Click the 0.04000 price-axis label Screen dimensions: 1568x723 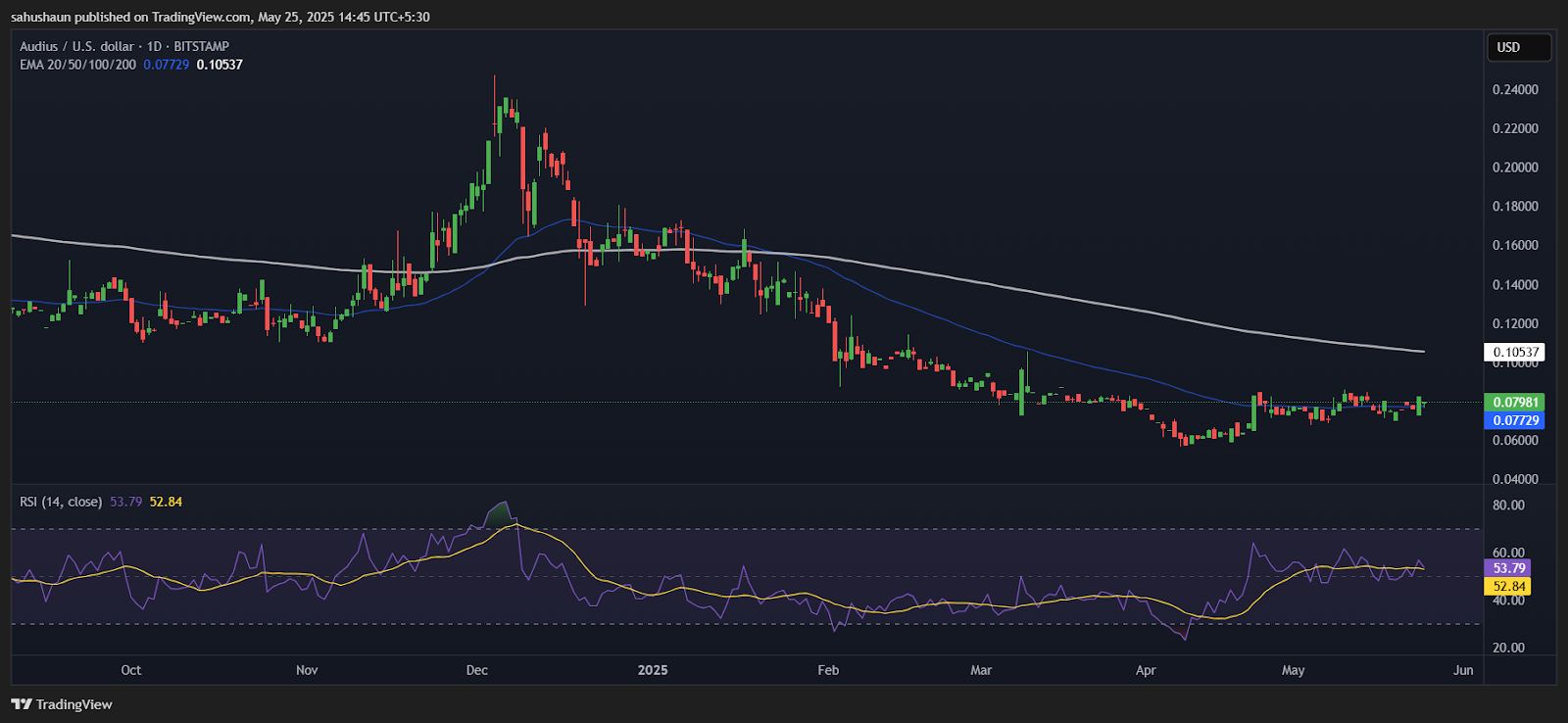point(1515,480)
